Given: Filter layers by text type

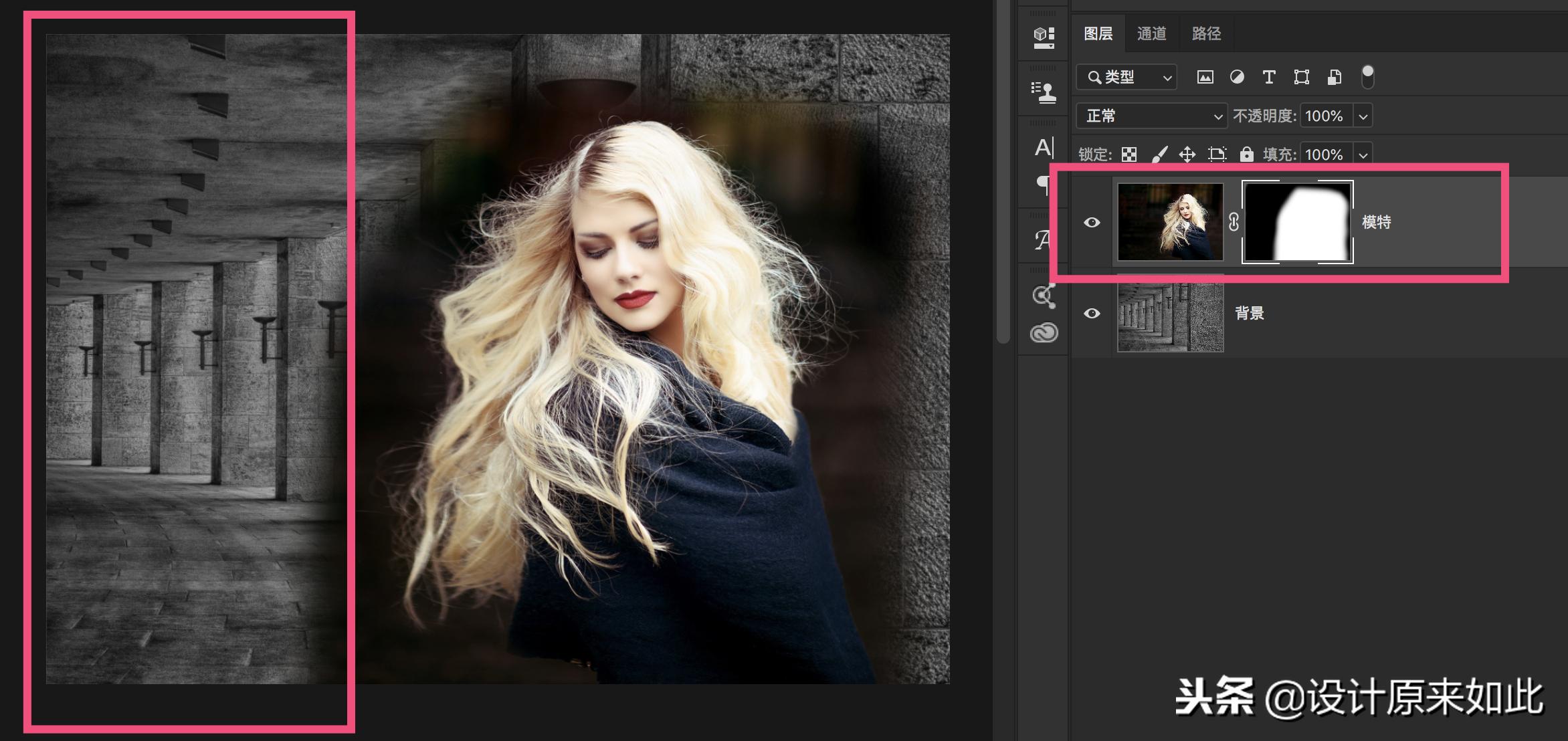Looking at the screenshot, I should (1268, 78).
